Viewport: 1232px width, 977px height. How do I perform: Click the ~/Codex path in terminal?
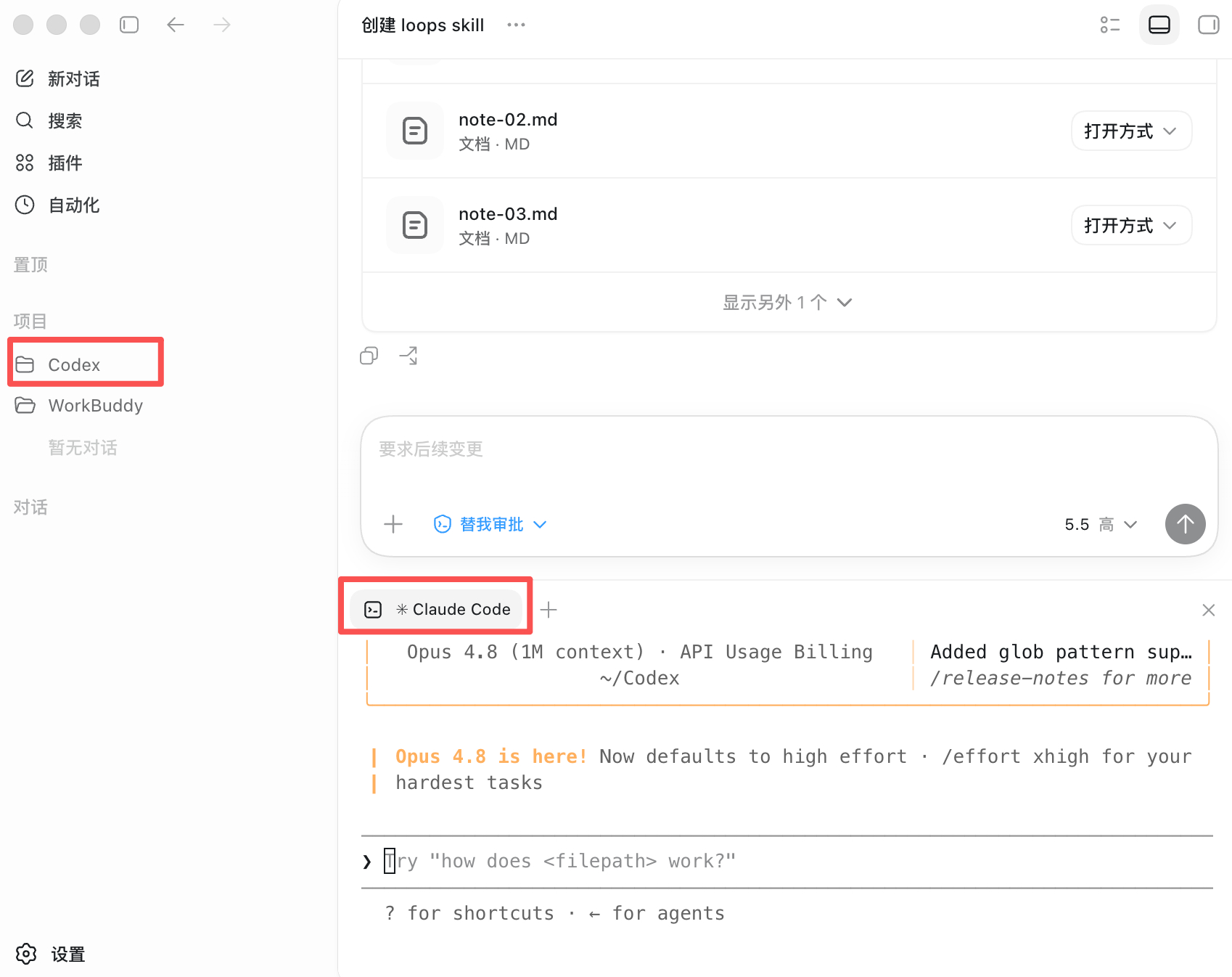tap(640, 678)
